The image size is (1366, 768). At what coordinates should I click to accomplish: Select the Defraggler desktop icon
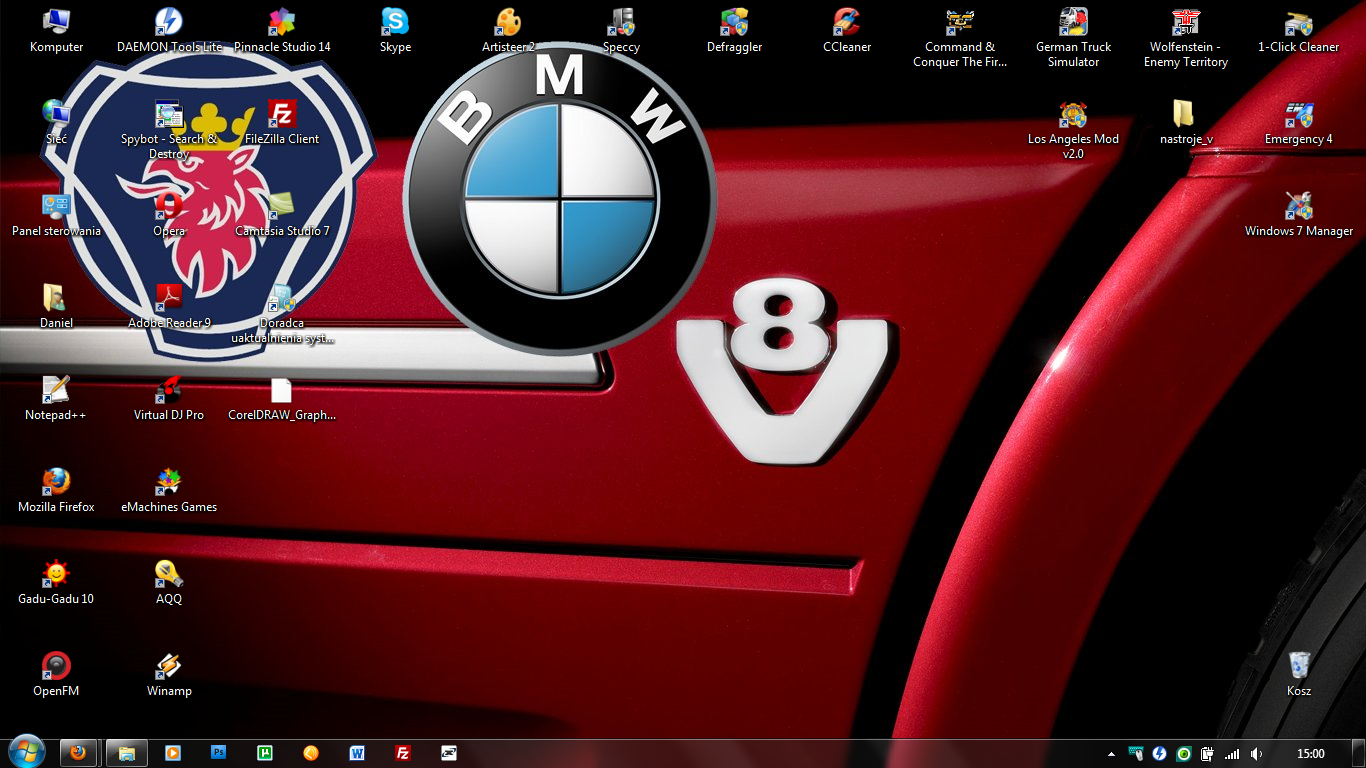click(x=734, y=23)
